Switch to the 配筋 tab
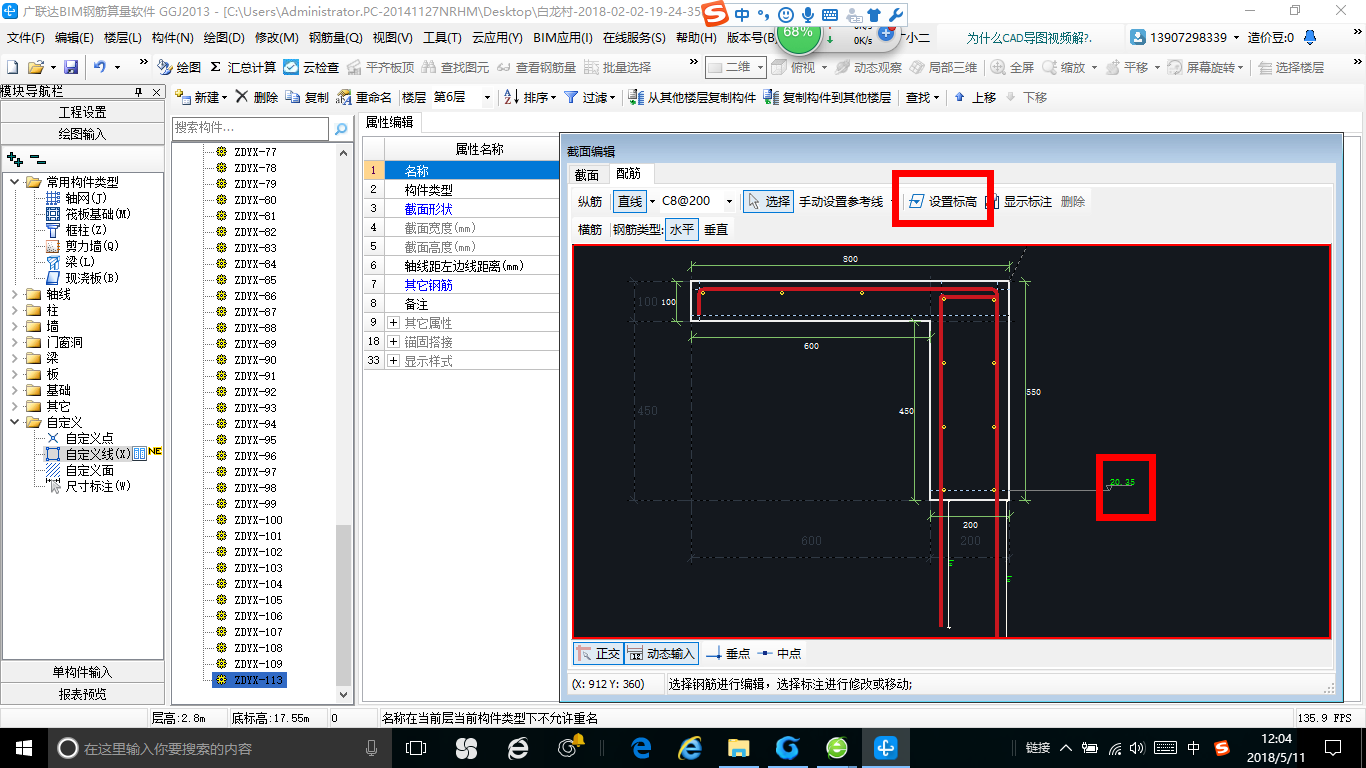Screen dimensions: 1366x768 [628, 174]
